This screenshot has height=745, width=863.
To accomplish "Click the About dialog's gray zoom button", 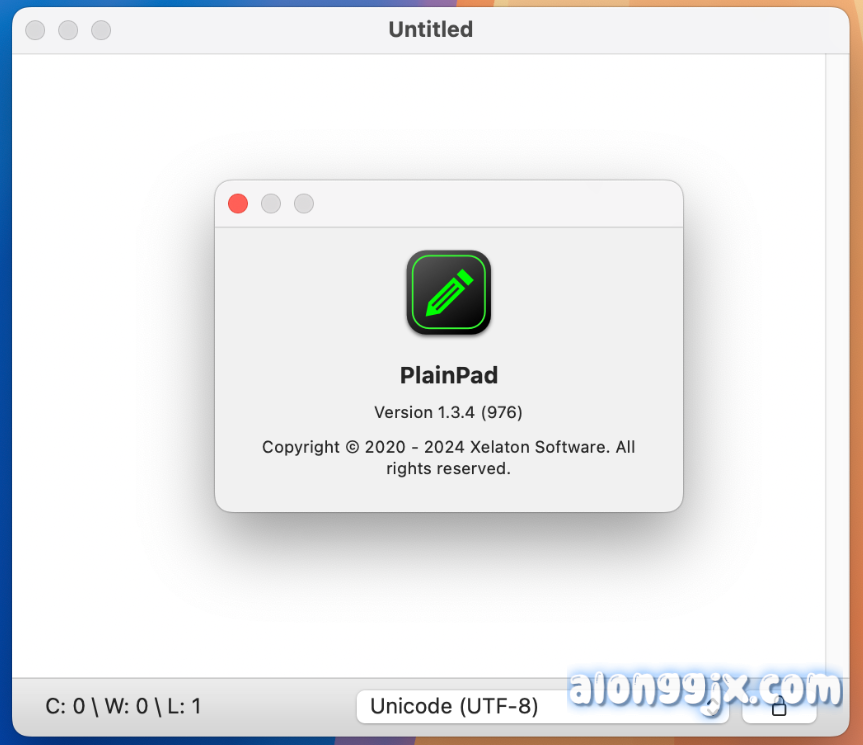I will 304,204.
